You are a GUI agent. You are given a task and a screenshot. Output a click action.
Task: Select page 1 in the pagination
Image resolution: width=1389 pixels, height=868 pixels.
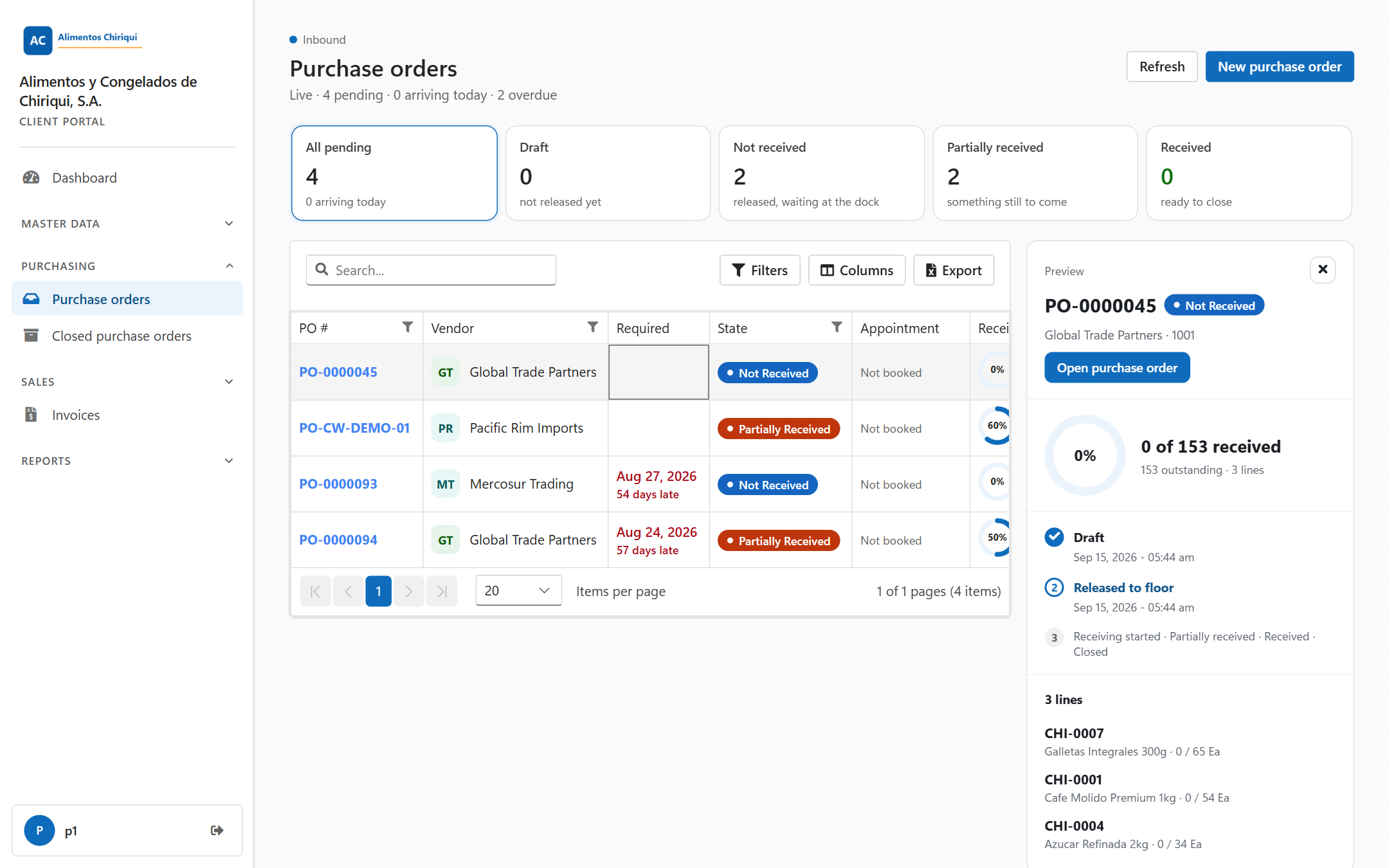point(378,591)
